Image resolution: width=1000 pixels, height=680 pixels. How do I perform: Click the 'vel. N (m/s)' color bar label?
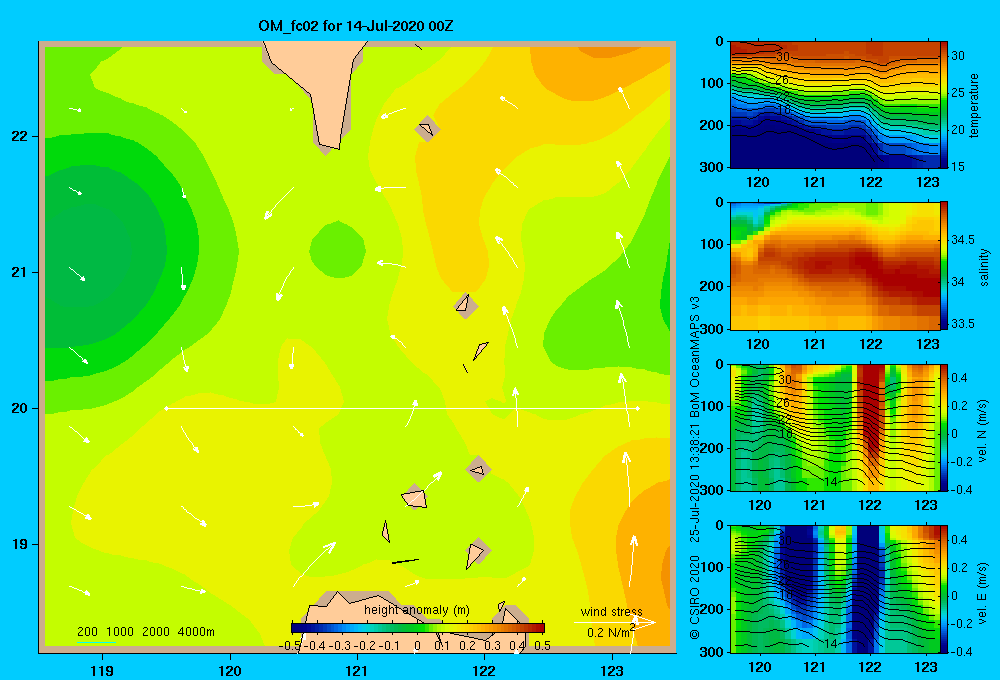982,431
